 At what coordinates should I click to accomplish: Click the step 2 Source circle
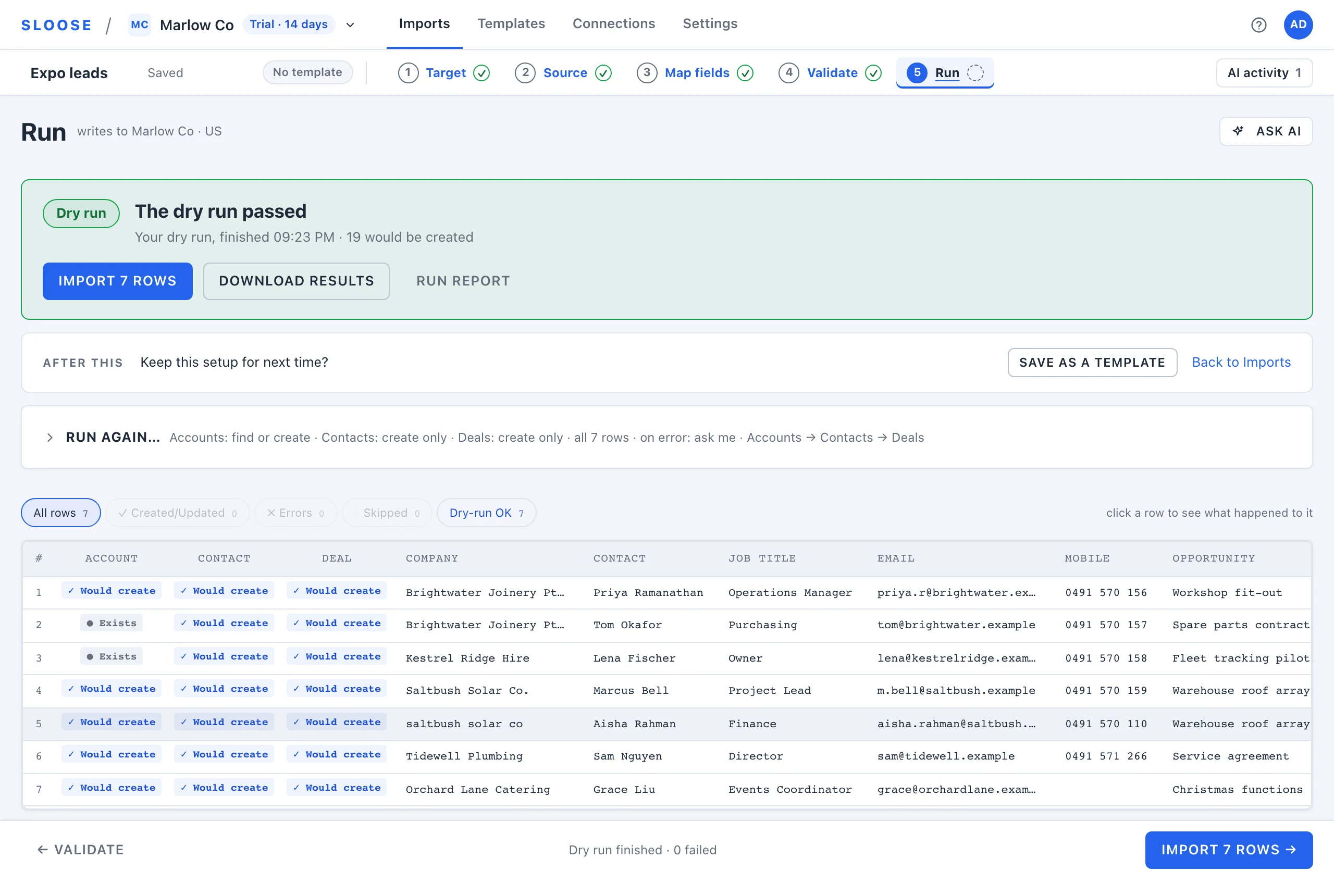(525, 72)
